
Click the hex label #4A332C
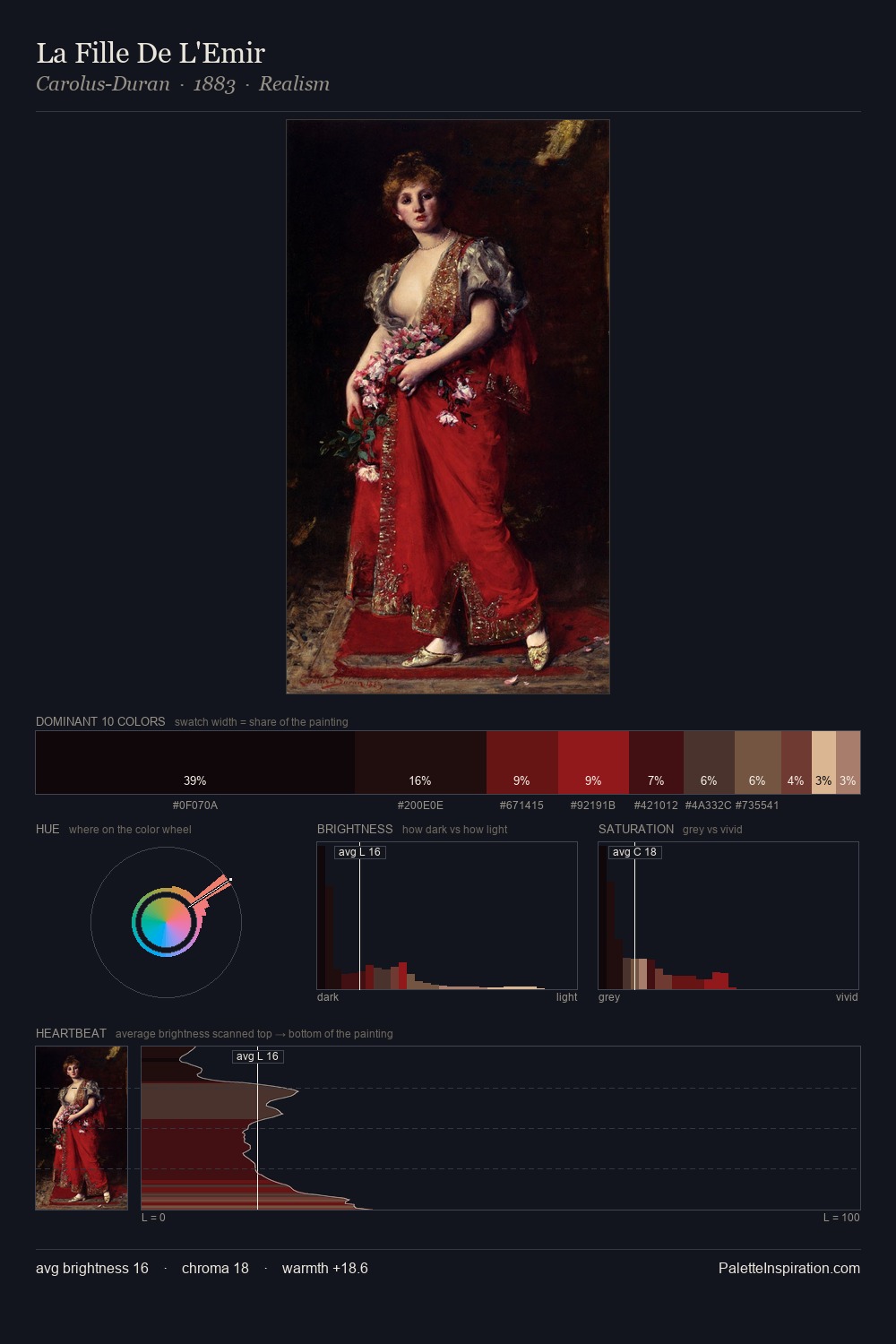(x=708, y=806)
